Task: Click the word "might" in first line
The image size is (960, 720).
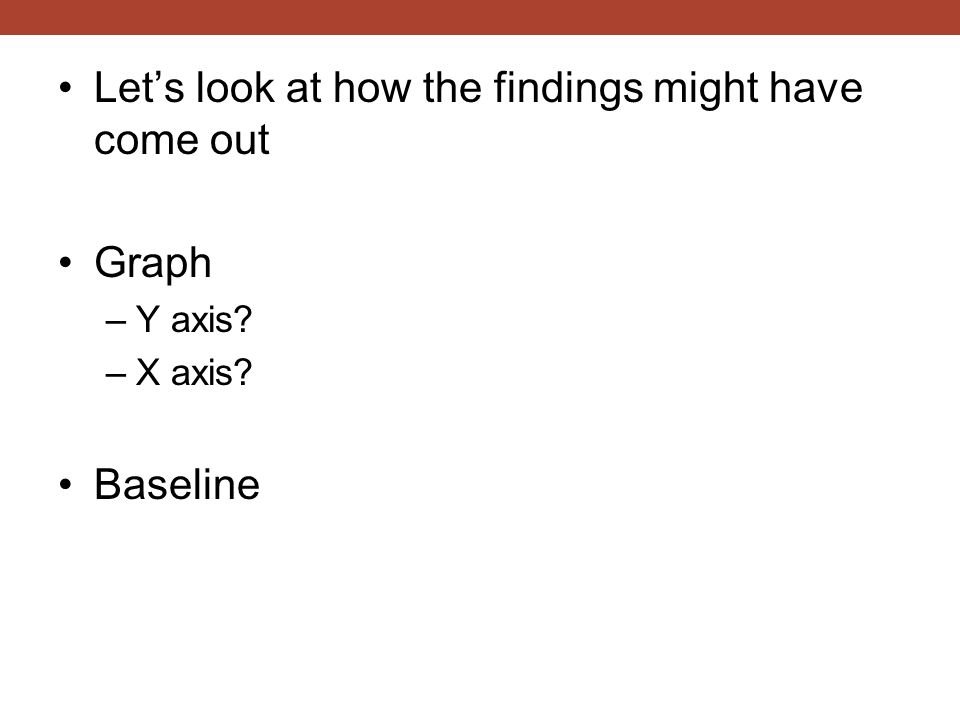Action: pyautogui.click(x=705, y=90)
